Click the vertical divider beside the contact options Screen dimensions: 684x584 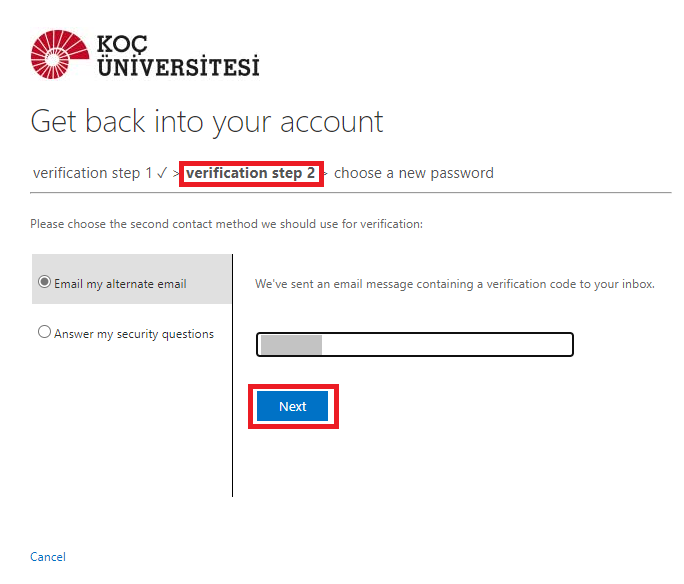coord(232,400)
